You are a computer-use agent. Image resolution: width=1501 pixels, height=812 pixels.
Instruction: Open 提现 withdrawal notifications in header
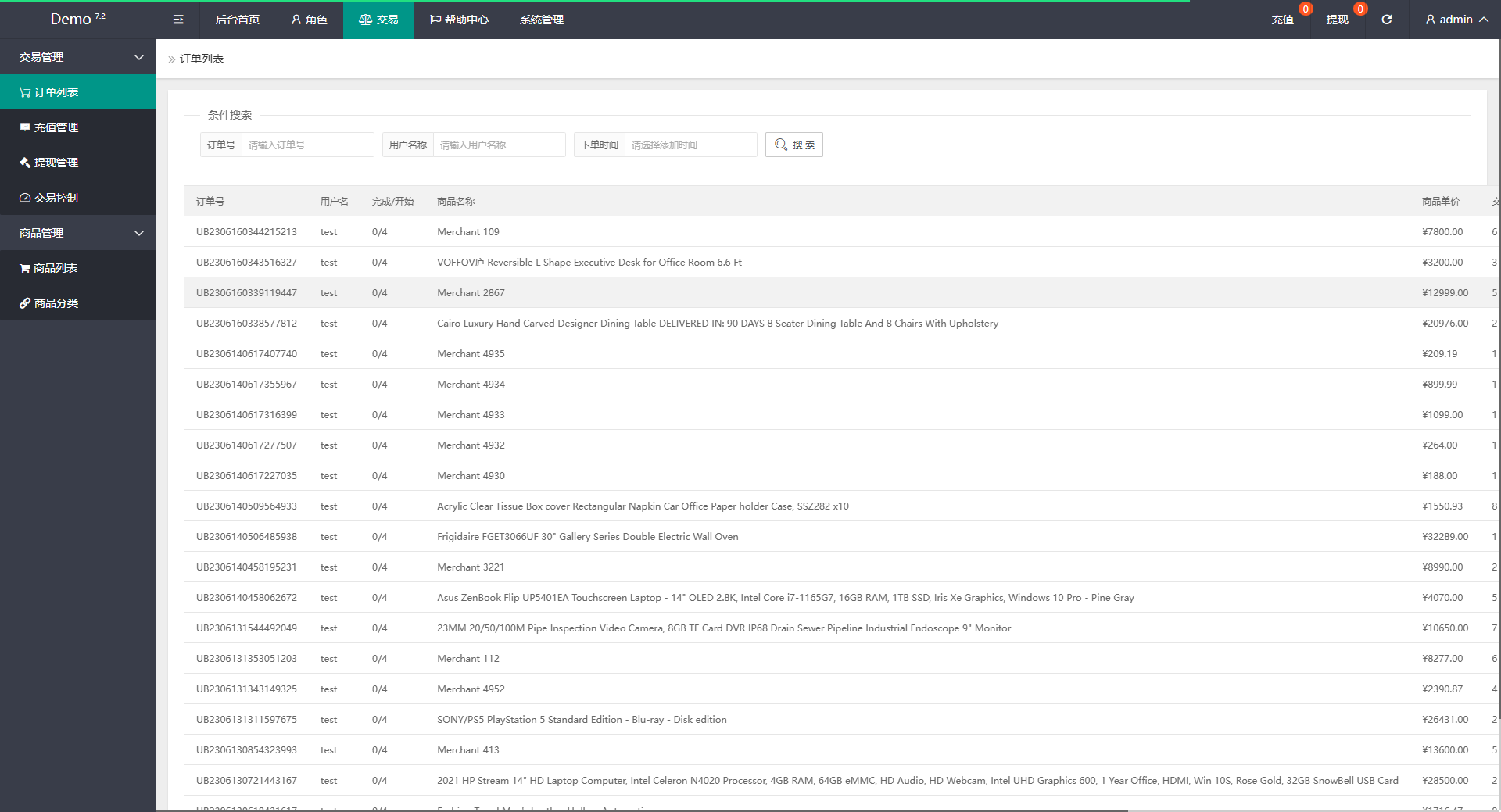pyautogui.click(x=1337, y=20)
